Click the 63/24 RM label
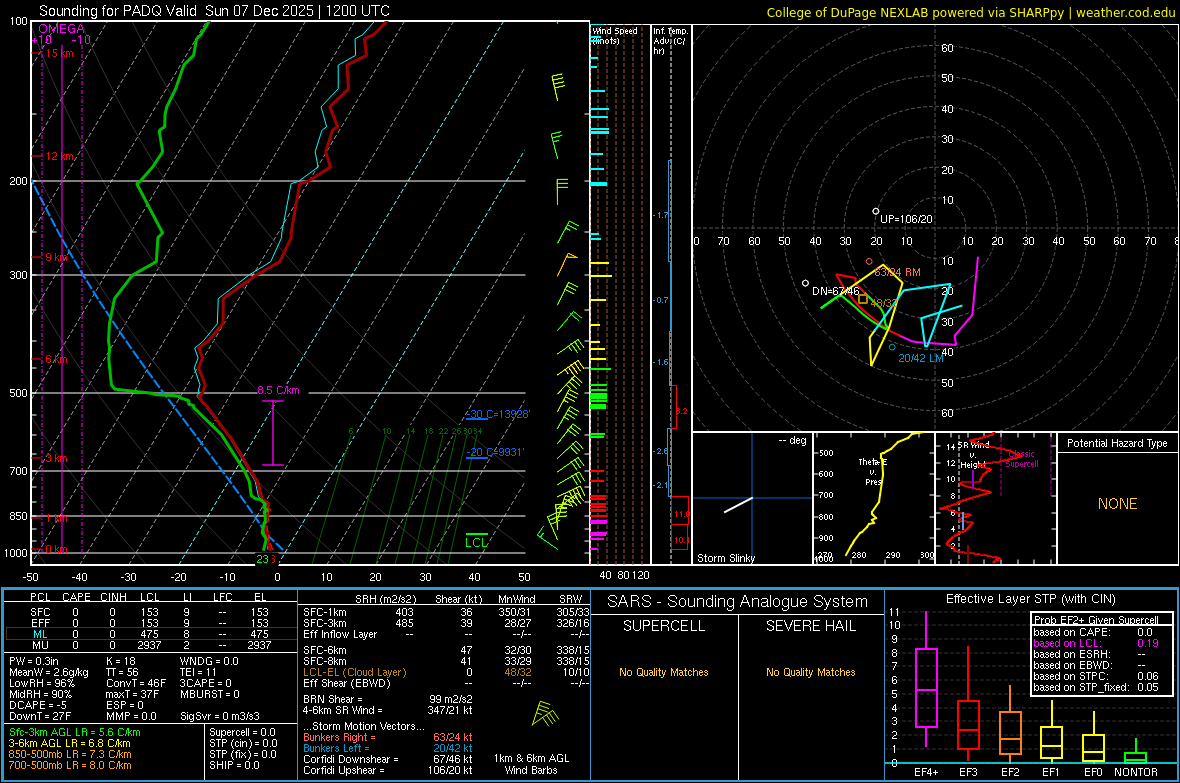 [897, 273]
